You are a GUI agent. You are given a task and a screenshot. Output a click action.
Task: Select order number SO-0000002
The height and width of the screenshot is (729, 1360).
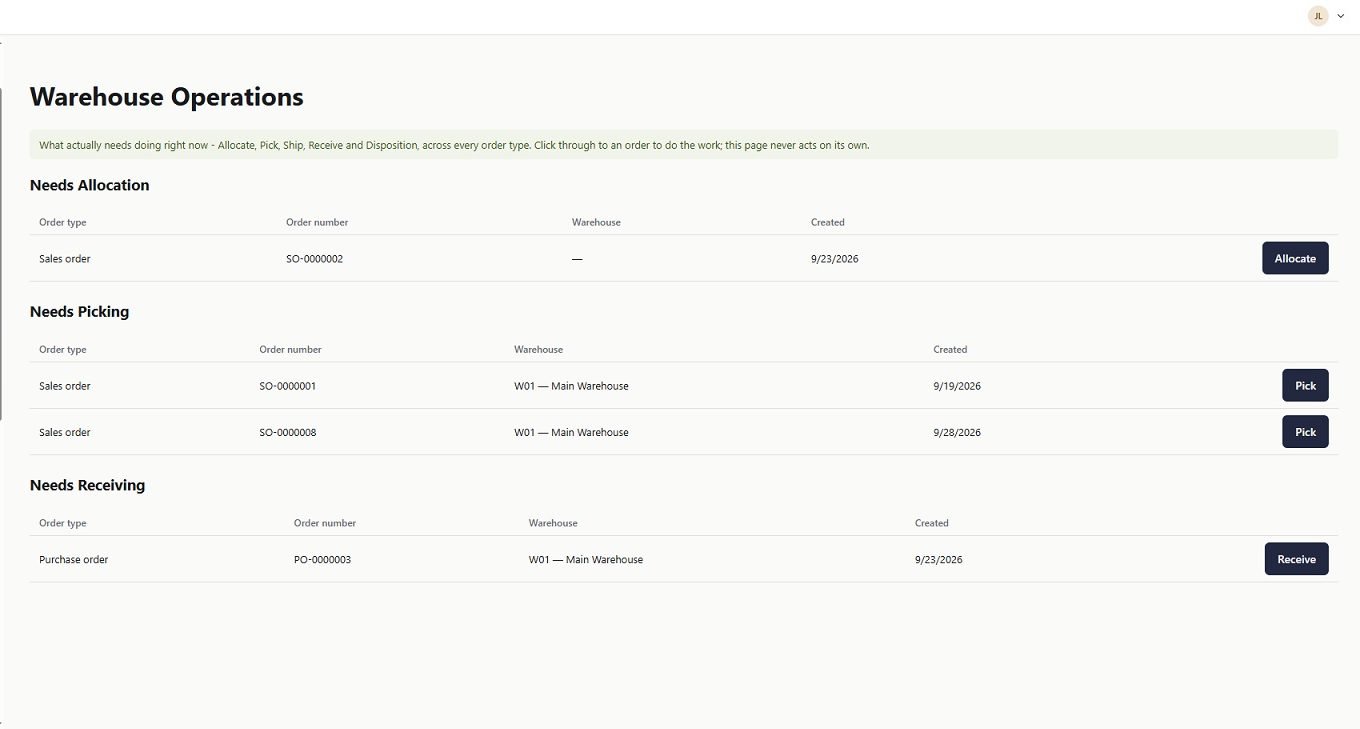314,259
